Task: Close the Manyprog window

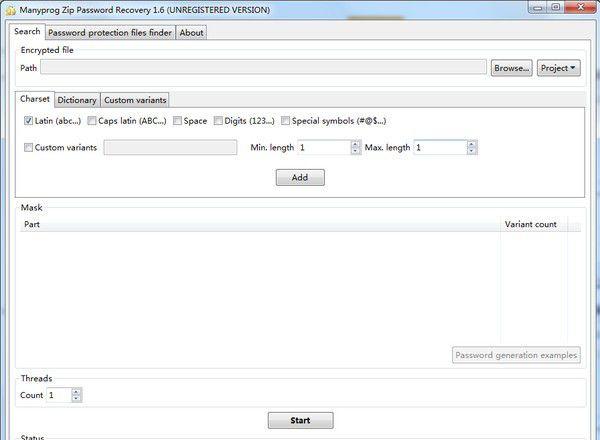Action: pos(580,8)
